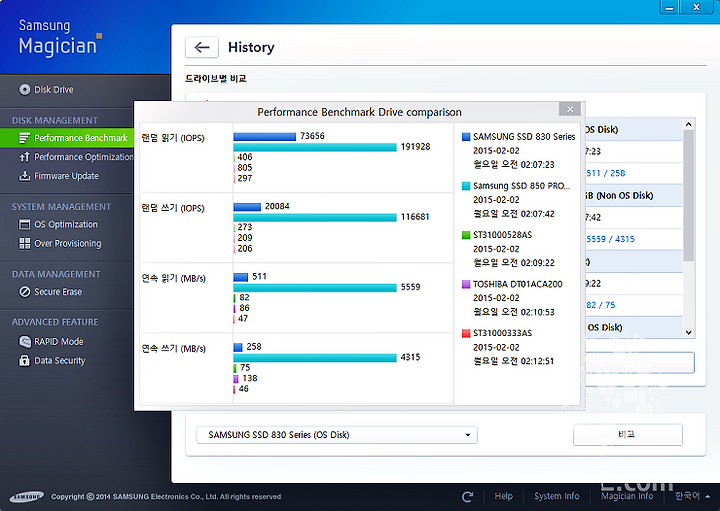Select the (Non OS Disk) history row
The height and width of the screenshot is (511, 720).
pyautogui.click(x=634, y=196)
